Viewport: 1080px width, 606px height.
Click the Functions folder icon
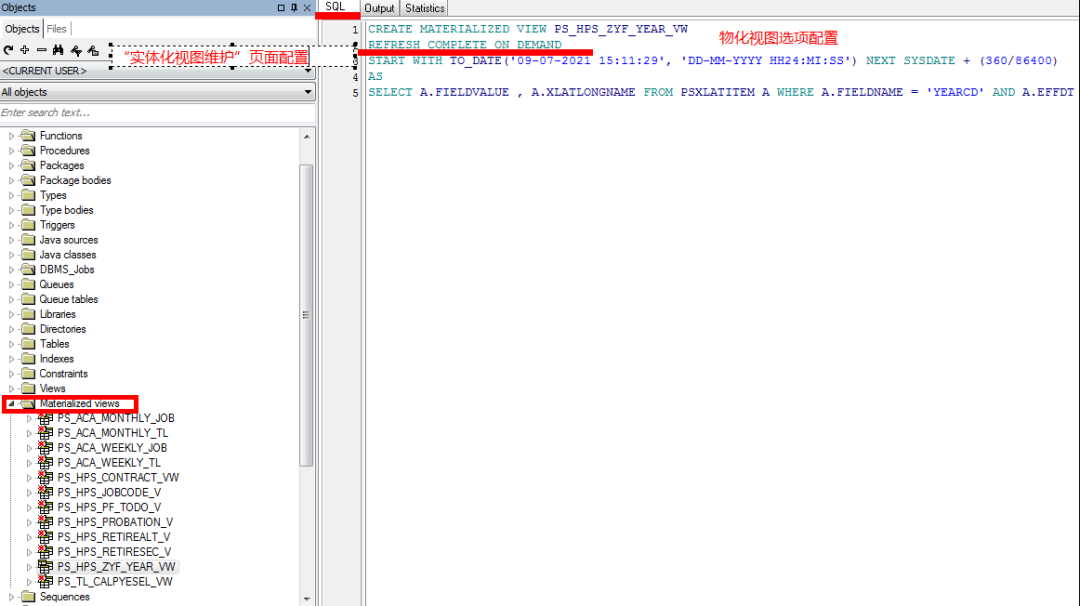(28, 136)
